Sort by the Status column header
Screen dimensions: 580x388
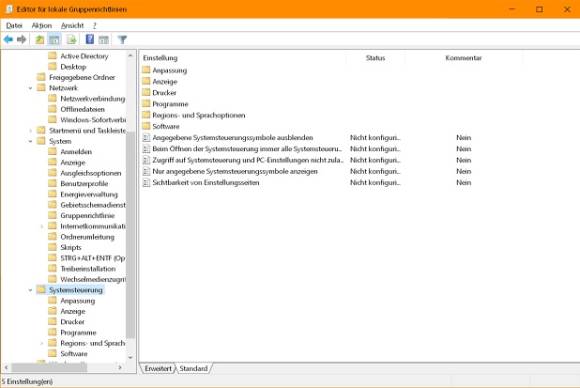pyautogui.click(x=375, y=58)
